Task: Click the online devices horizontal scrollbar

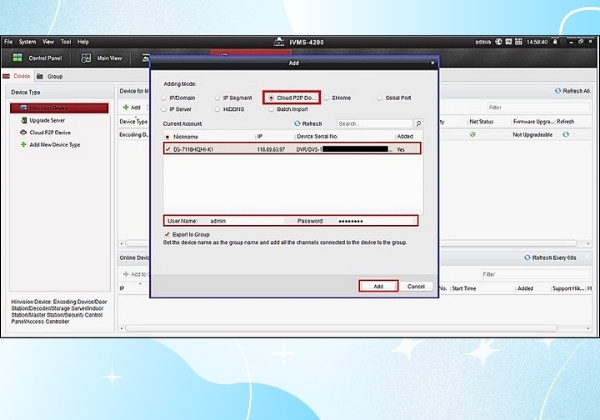Action: click(x=341, y=328)
